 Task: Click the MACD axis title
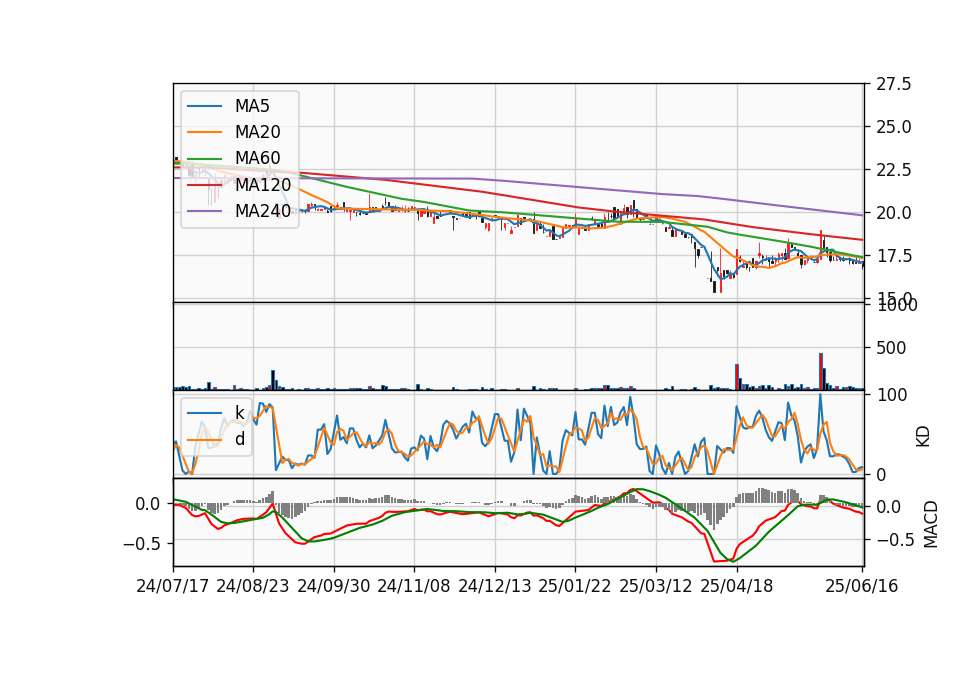click(x=931, y=524)
